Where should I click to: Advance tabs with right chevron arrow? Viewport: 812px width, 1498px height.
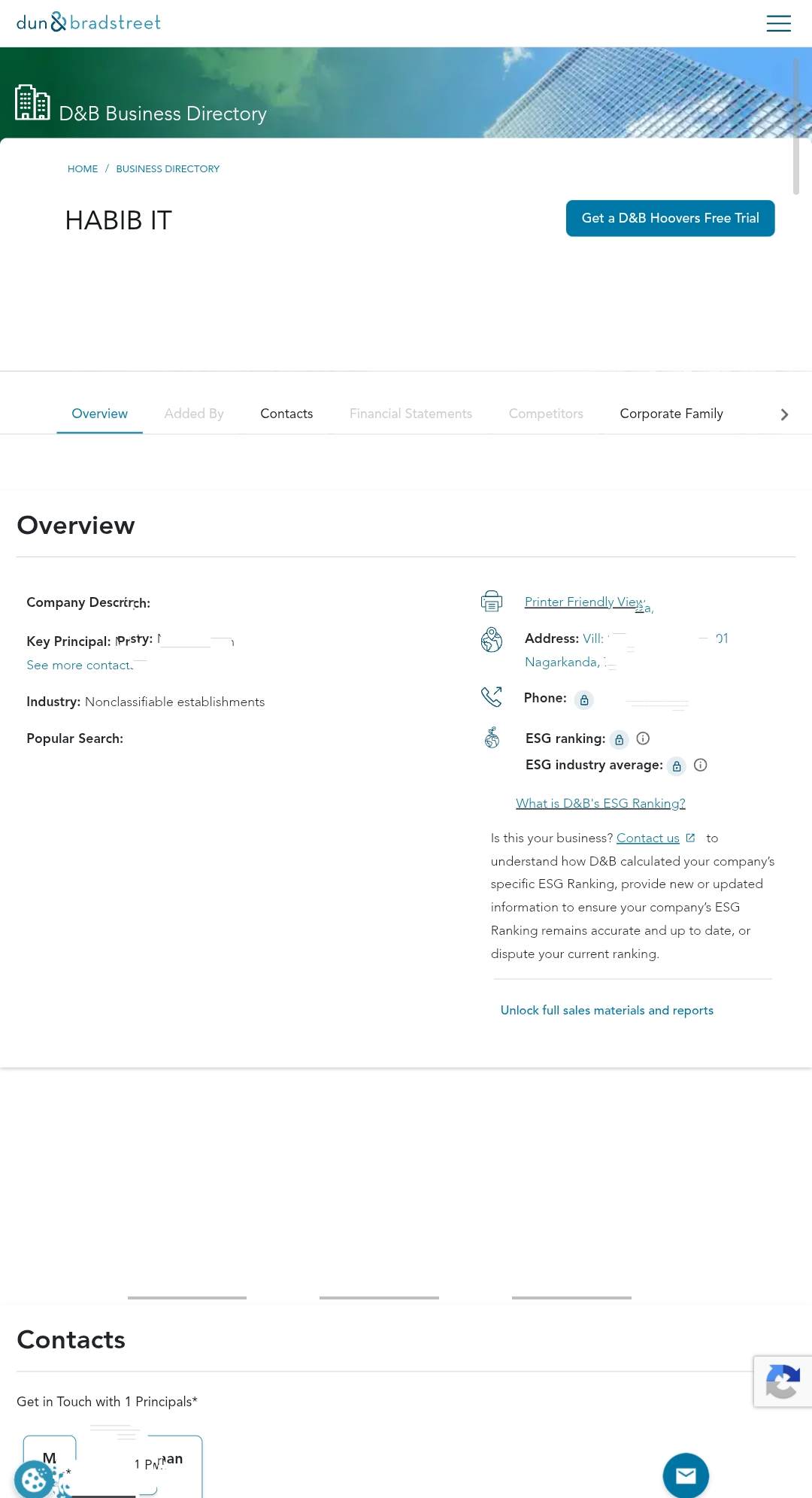[784, 414]
